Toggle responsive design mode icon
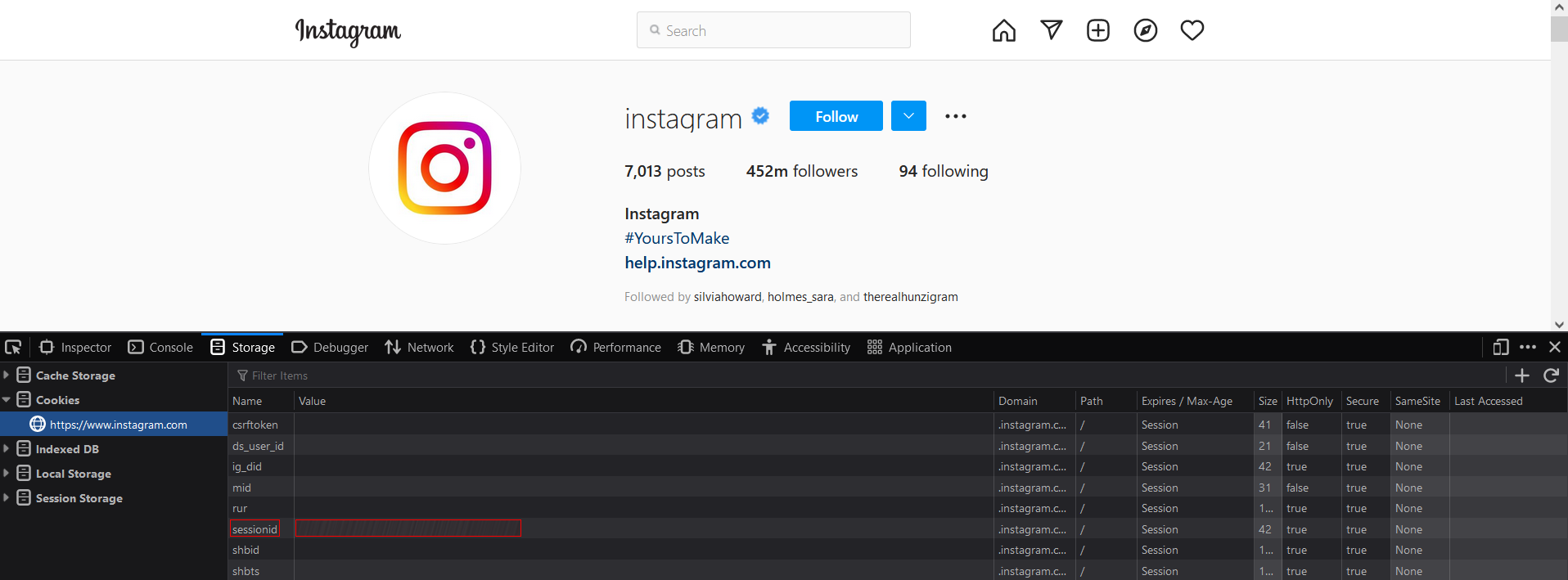This screenshot has width=1568, height=580. [x=1500, y=348]
